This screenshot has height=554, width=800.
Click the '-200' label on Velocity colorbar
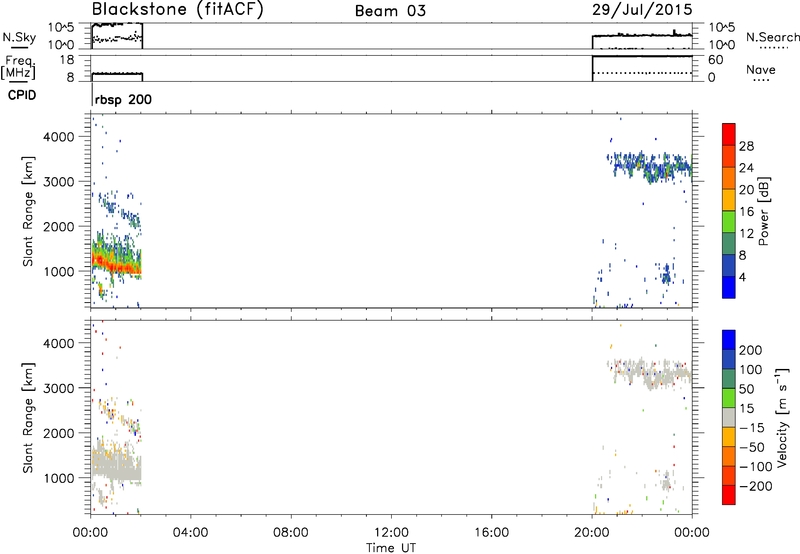756,486
